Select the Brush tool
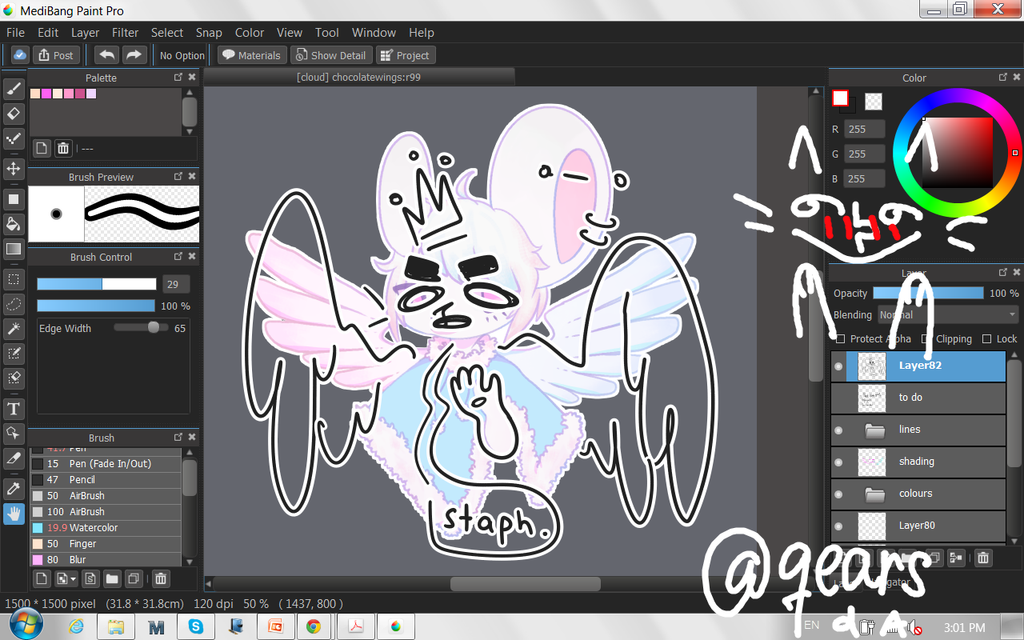The height and width of the screenshot is (640, 1024). (x=14, y=89)
